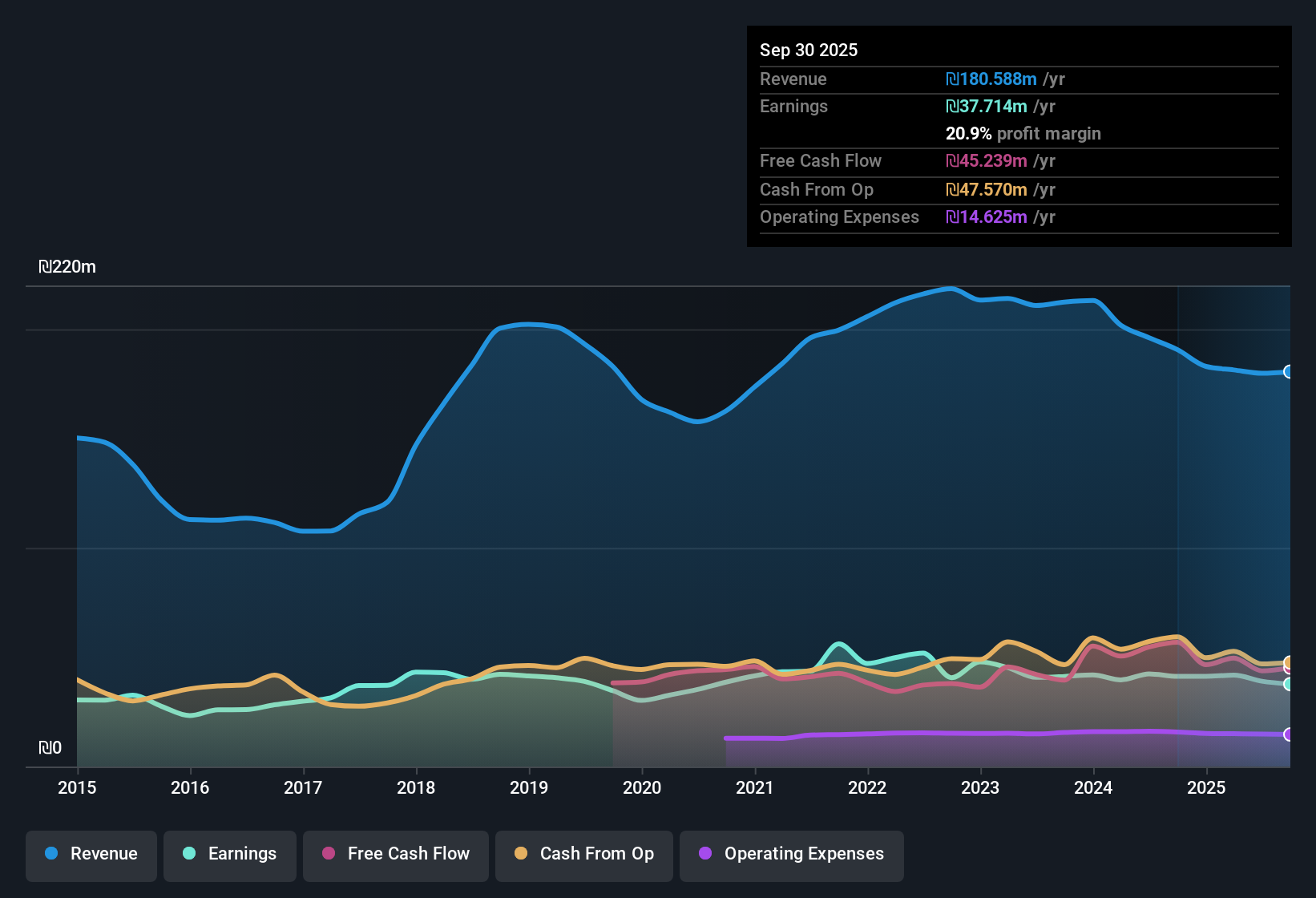Click the Earnings legend dot icon
This screenshot has width=1316, height=898.
point(189,854)
